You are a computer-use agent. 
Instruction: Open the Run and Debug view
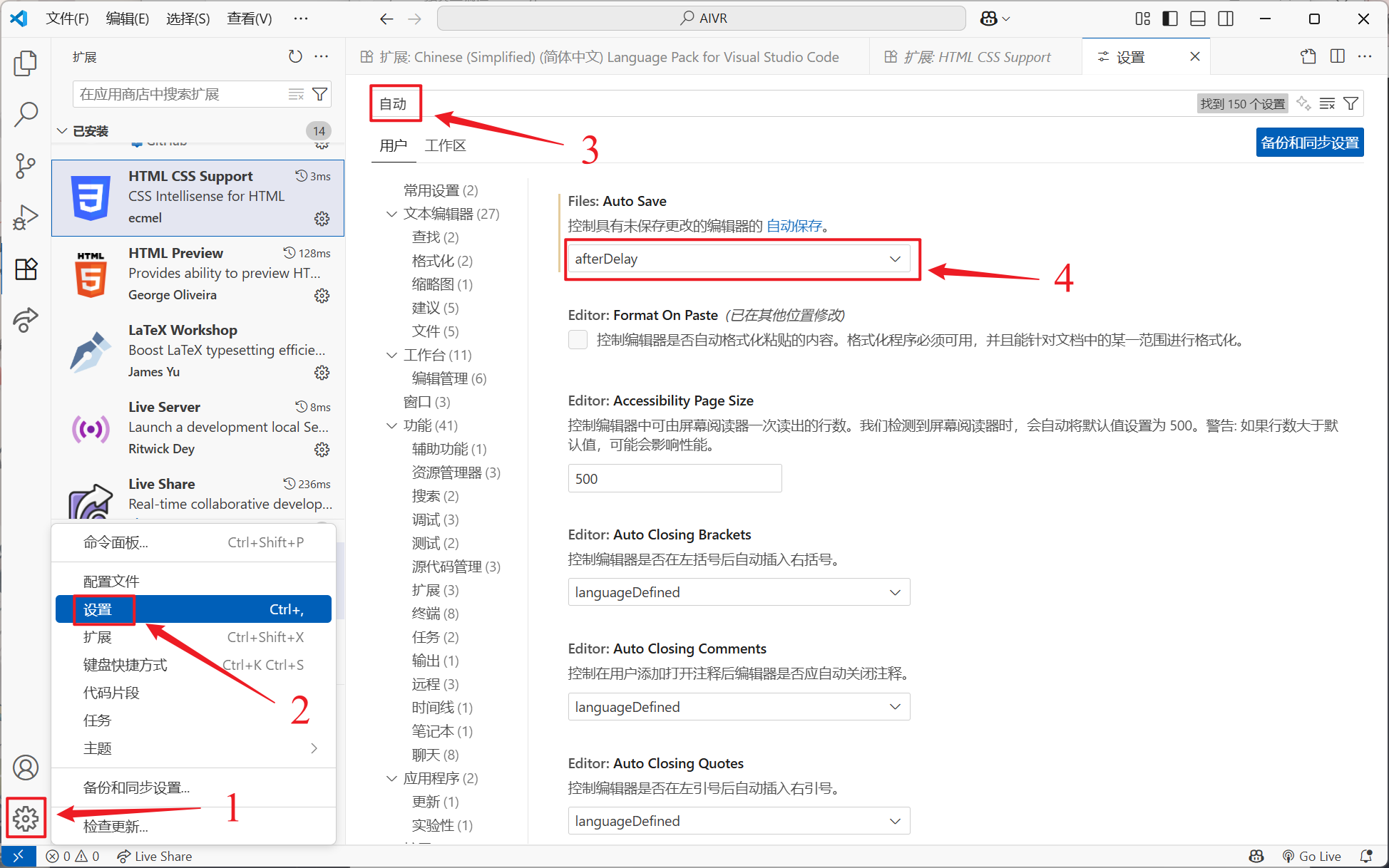pos(26,217)
